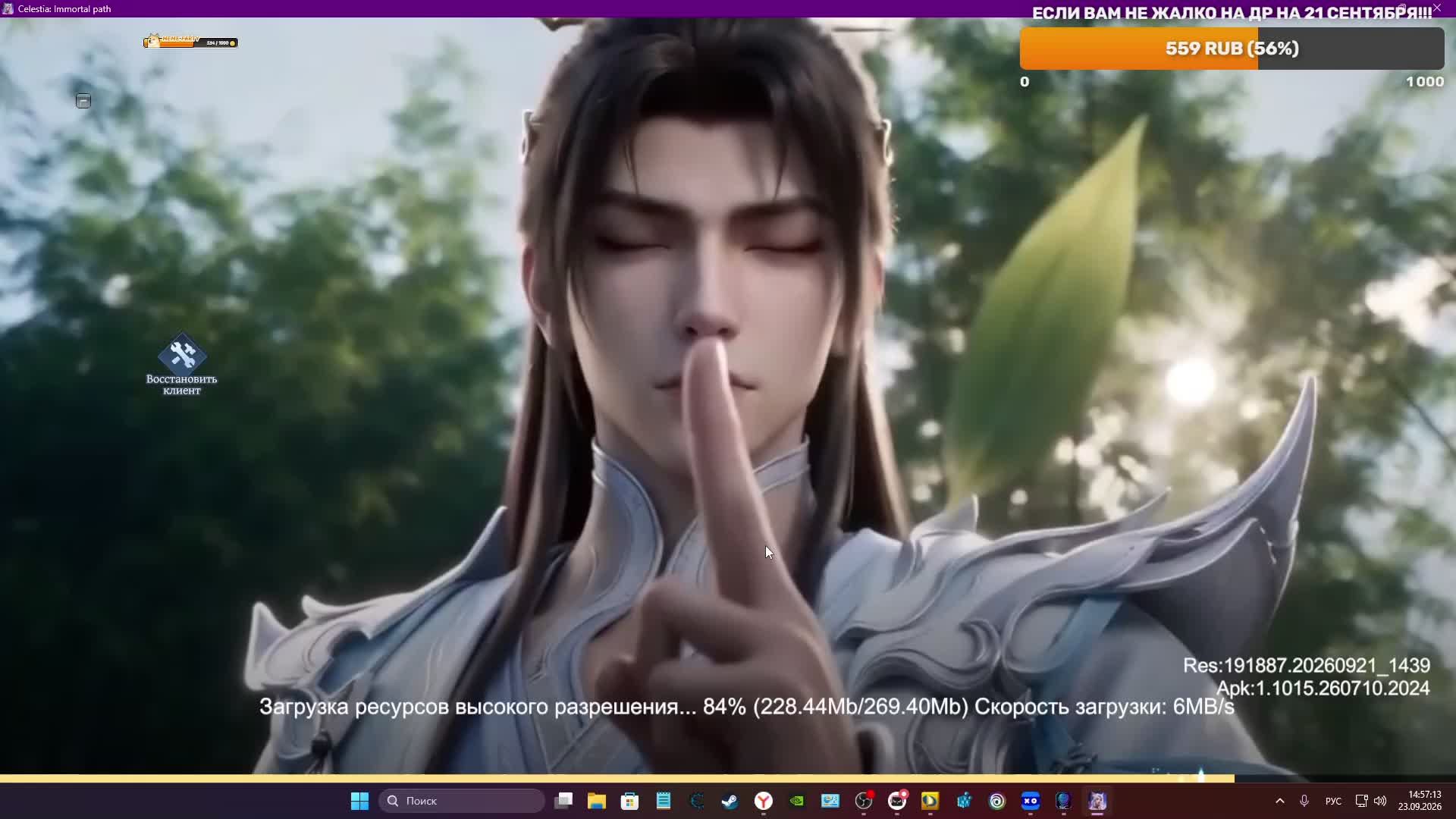Click the Поиск taskbar search box
This screenshot has width=1456, height=819.
click(x=462, y=801)
